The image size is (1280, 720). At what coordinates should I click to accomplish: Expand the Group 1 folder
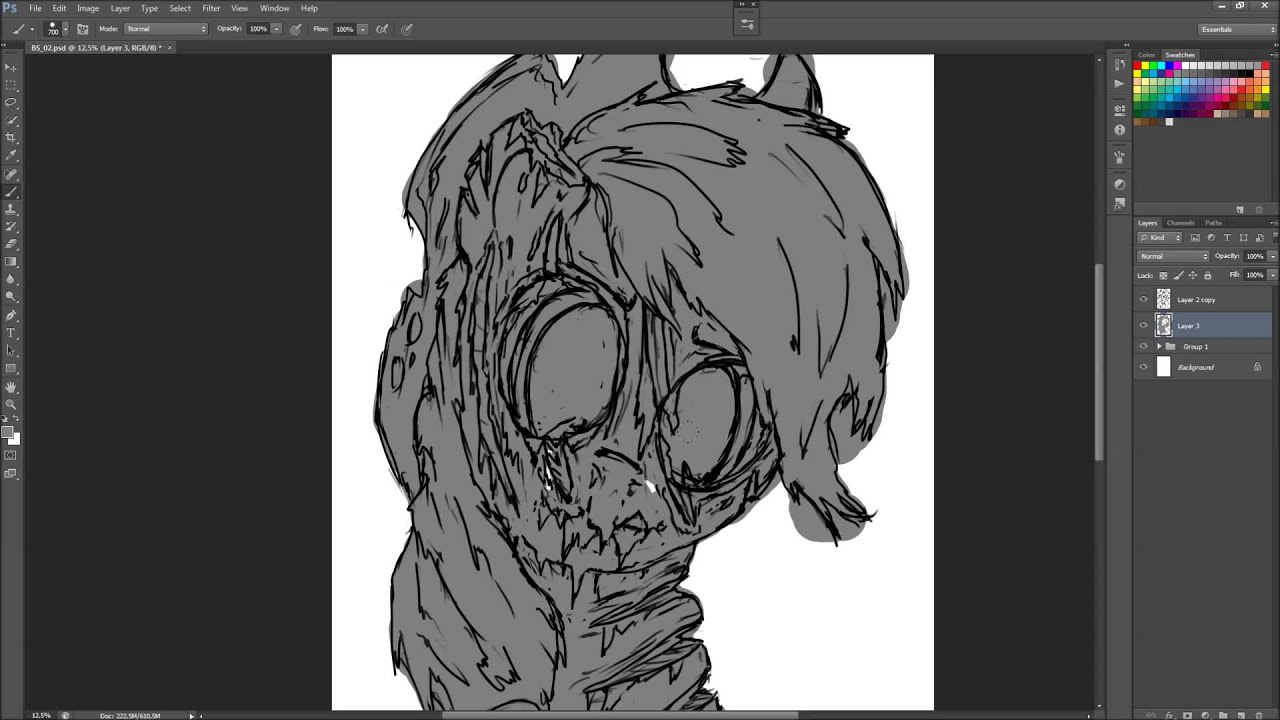[x=1159, y=346]
